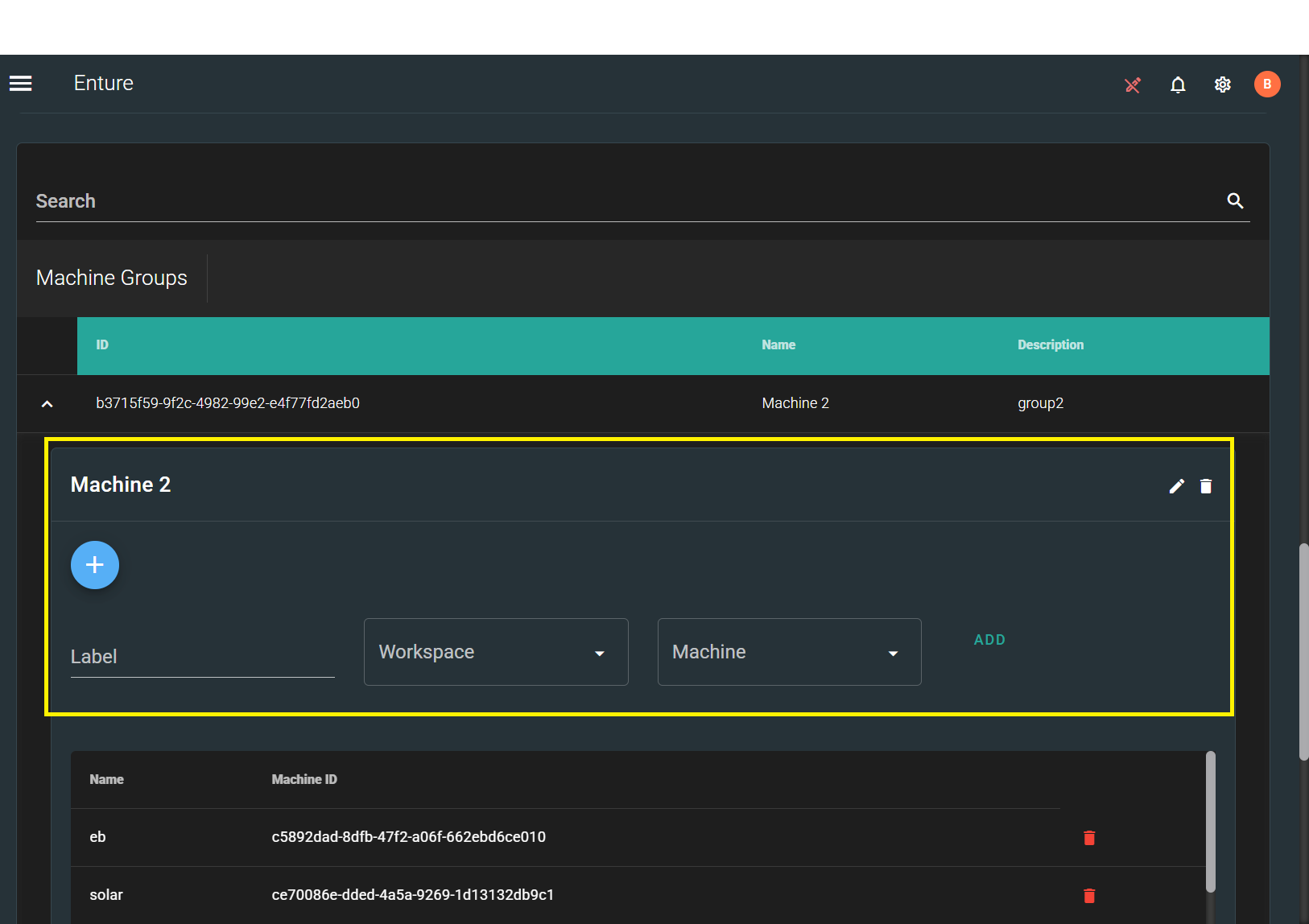Open the Workspace dropdown

click(x=496, y=652)
